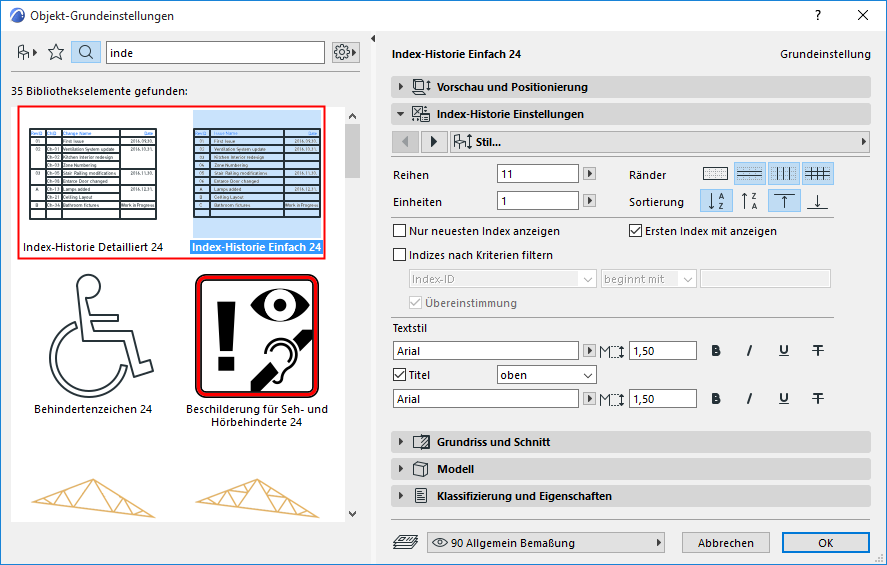The height and width of the screenshot is (565, 887).
Task: Toggle strikethrough for main text style
Action: click(x=817, y=351)
